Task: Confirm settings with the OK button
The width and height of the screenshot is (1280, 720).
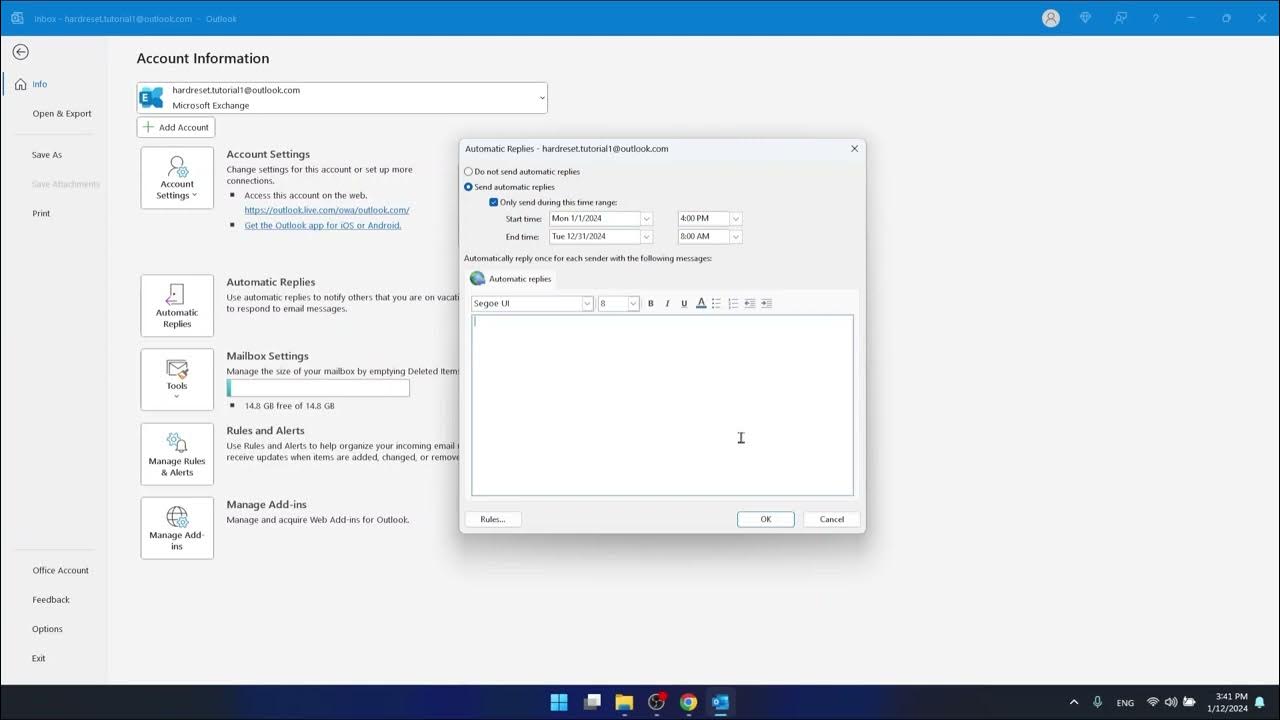Action: tap(765, 519)
